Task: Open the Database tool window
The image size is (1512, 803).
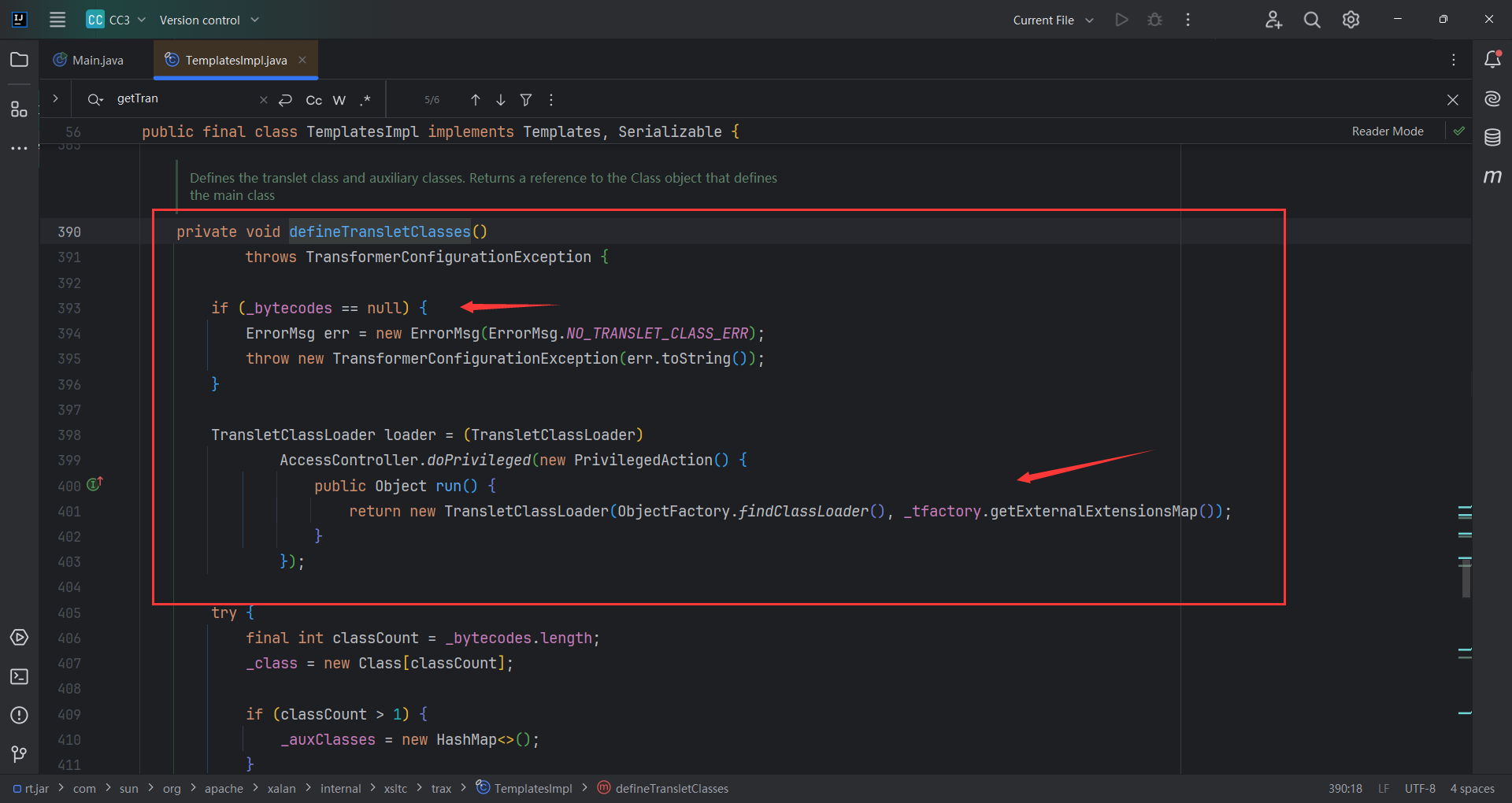Action: 1492,138
